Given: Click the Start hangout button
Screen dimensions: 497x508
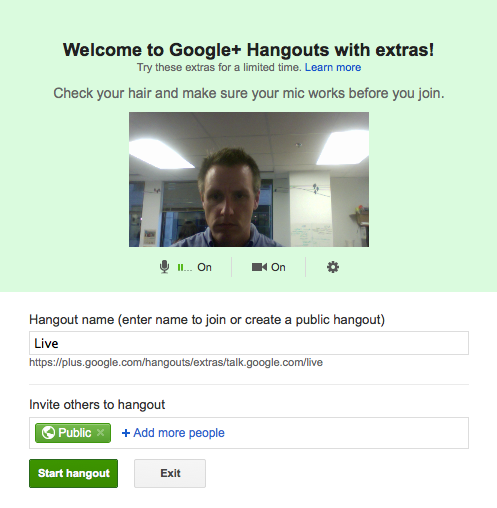Looking at the screenshot, I should pos(73,473).
